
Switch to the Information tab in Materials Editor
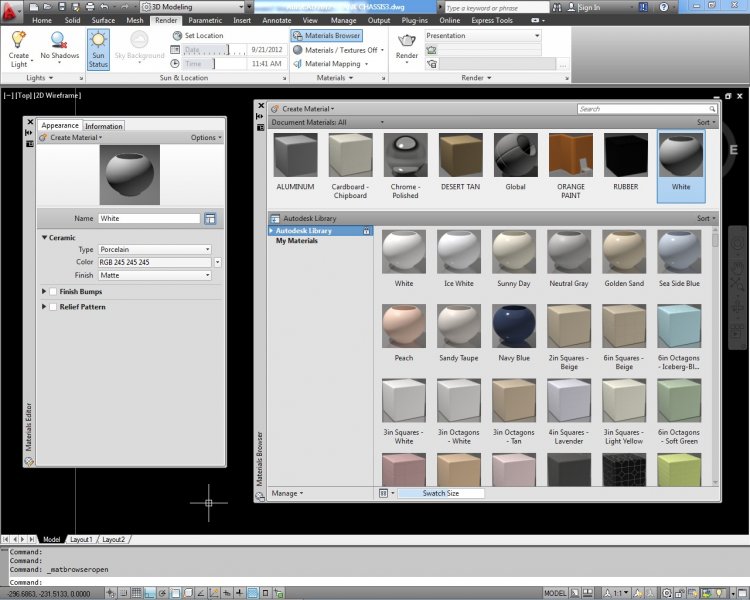[x=104, y=126]
